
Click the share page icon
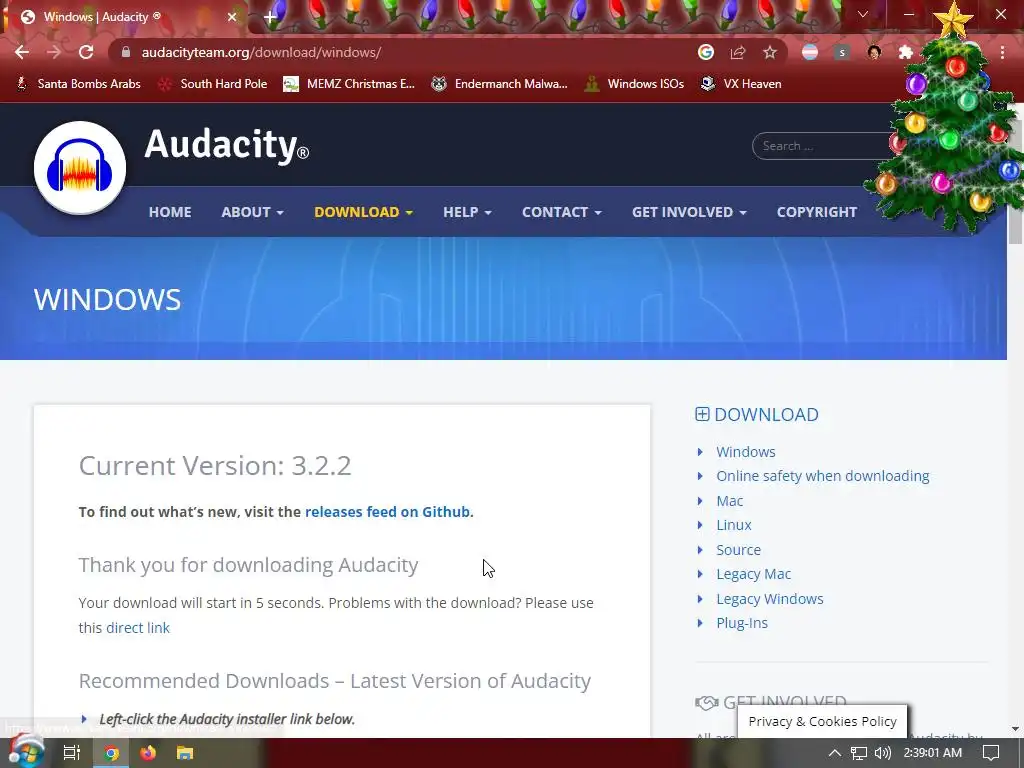[x=738, y=52]
